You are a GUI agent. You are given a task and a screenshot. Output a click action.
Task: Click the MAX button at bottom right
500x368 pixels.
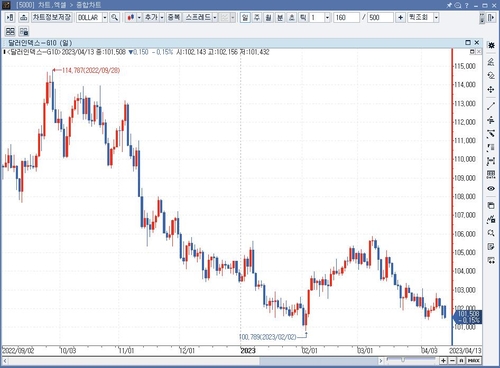474,361
